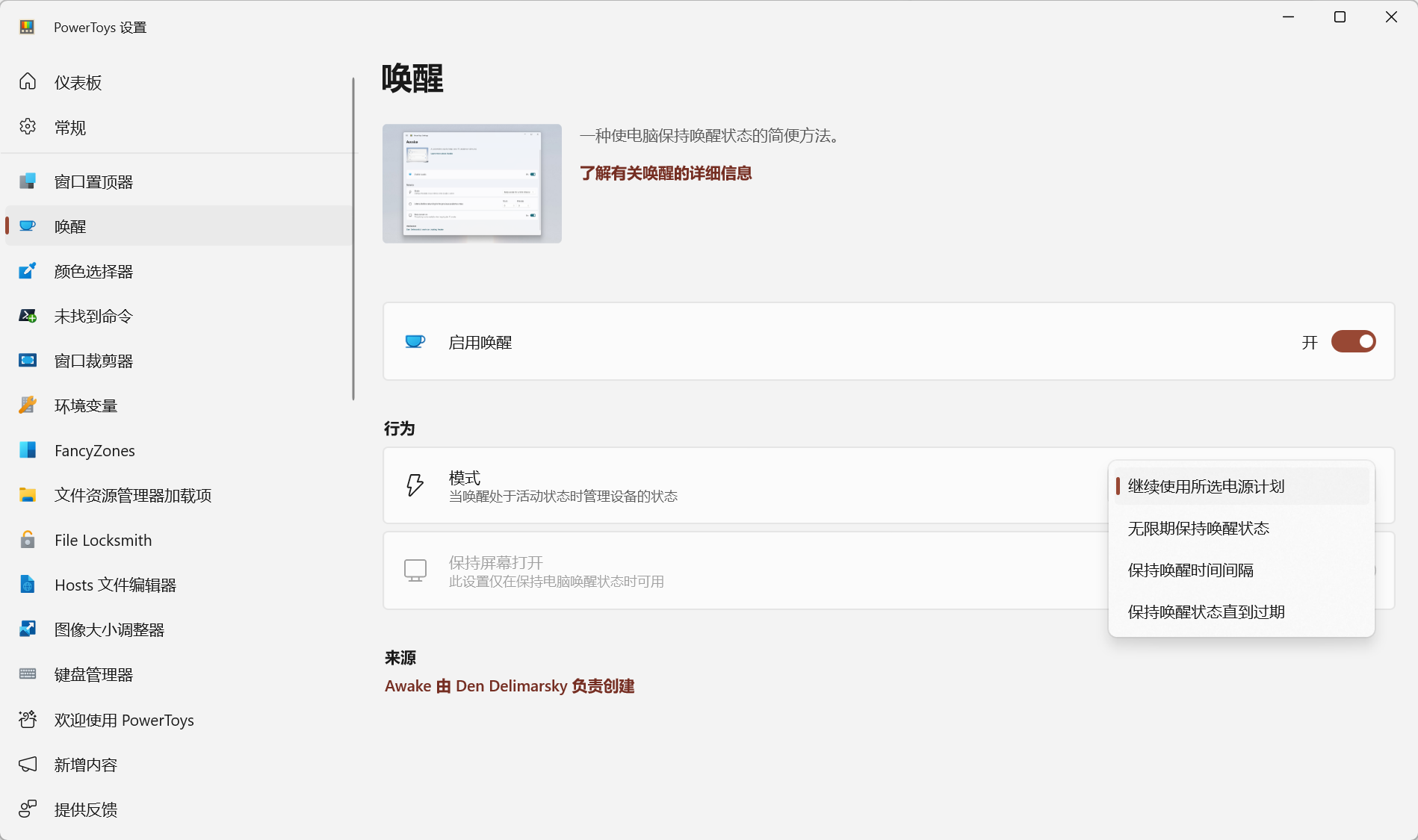Screen dimensions: 1418x840
Task: Click the 此设置仅在保持电脑唤醒状态时可用 description
Action: [557, 581]
